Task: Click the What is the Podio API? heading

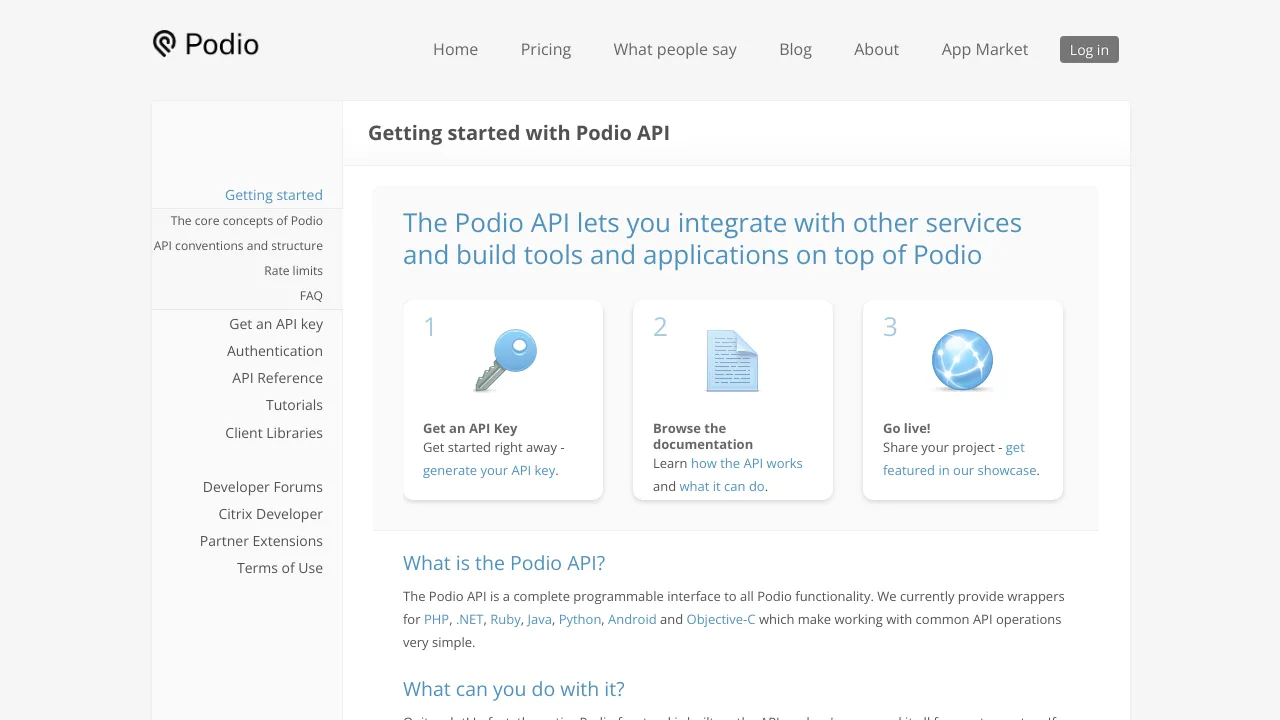Action: coord(504,563)
